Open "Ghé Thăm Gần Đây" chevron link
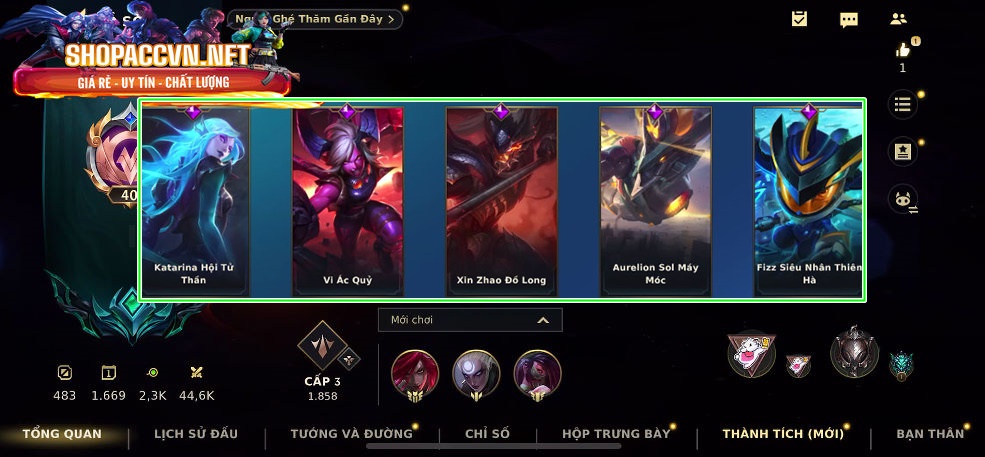The width and height of the screenshot is (985, 457). pos(315,19)
